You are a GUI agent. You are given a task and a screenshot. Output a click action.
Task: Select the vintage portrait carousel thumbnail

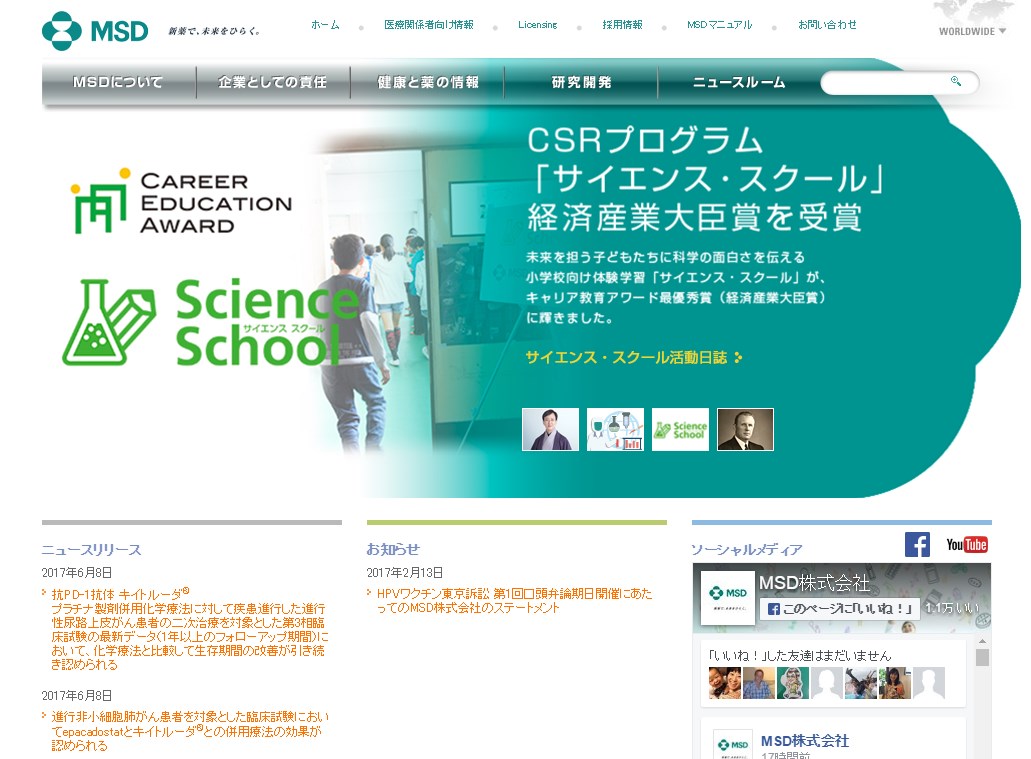tap(746, 429)
